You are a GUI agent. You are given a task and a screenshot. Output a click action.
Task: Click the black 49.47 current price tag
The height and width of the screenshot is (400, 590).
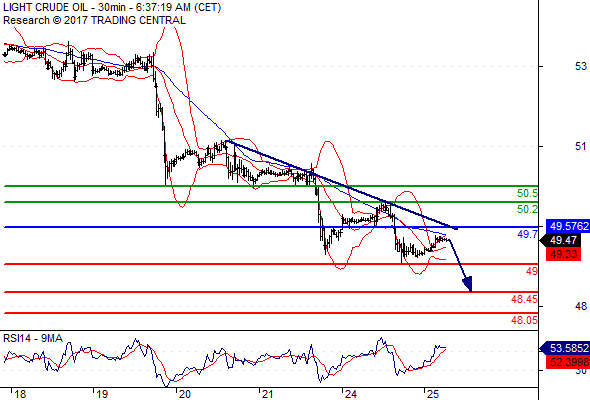tap(564, 240)
